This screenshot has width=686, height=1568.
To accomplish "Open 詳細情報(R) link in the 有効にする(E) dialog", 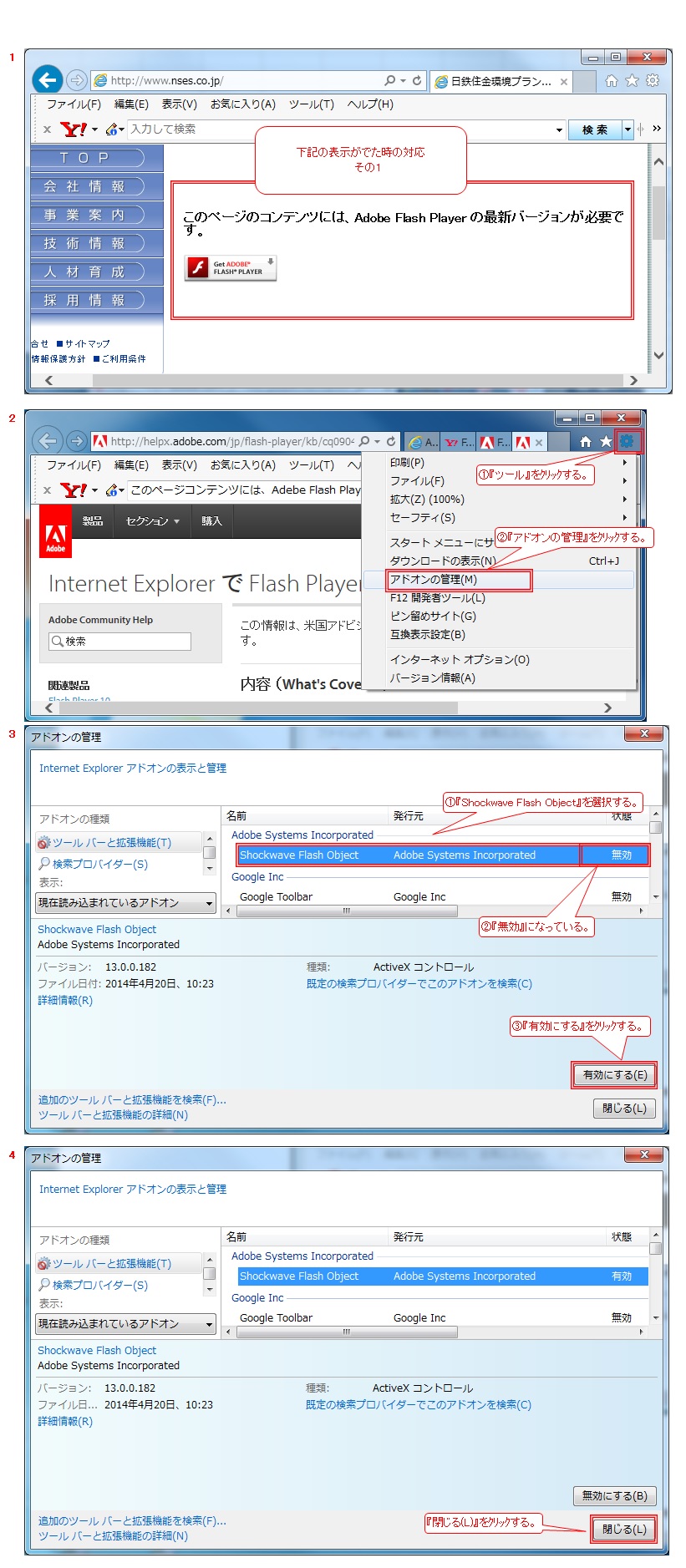I will [x=65, y=1001].
